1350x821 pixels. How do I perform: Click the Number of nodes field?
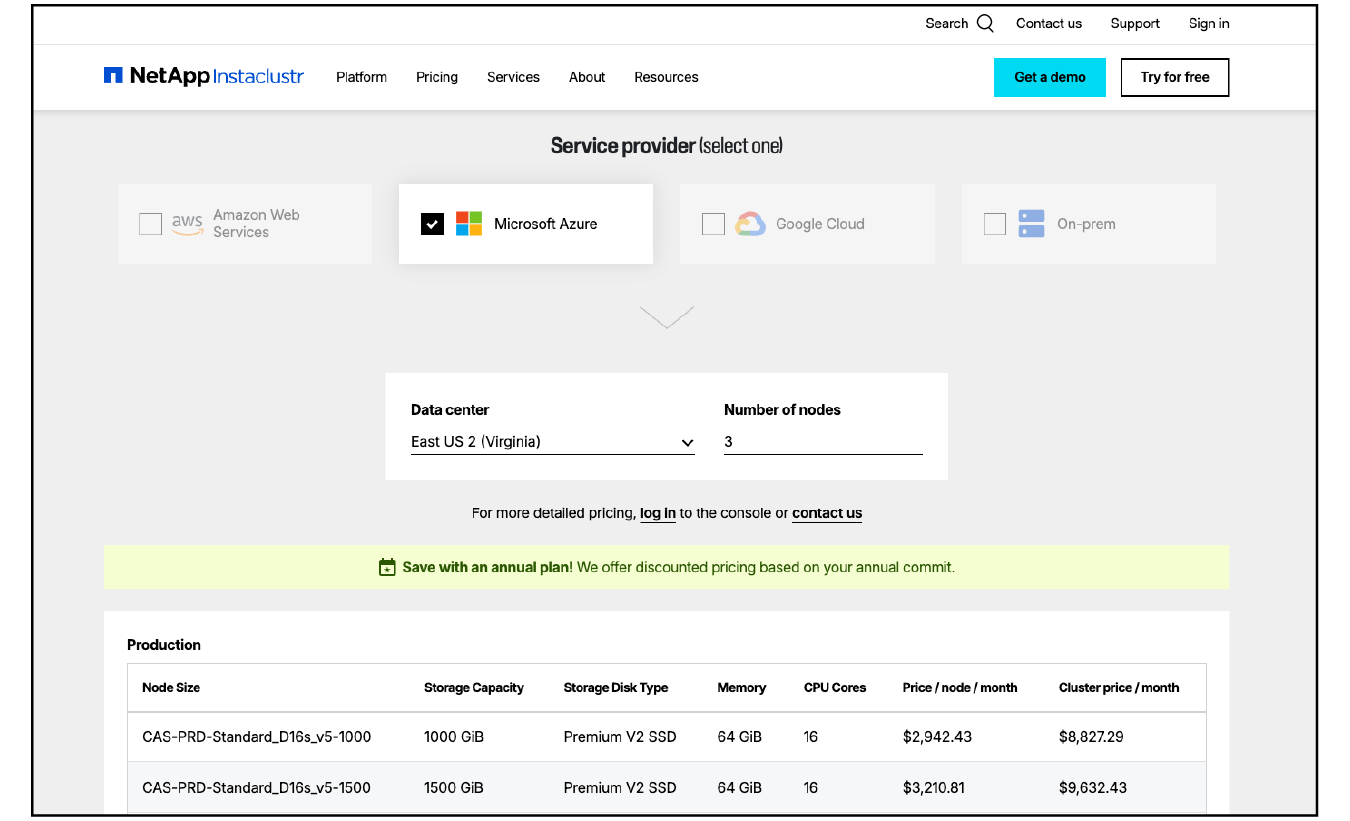click(x=822, y=441)
